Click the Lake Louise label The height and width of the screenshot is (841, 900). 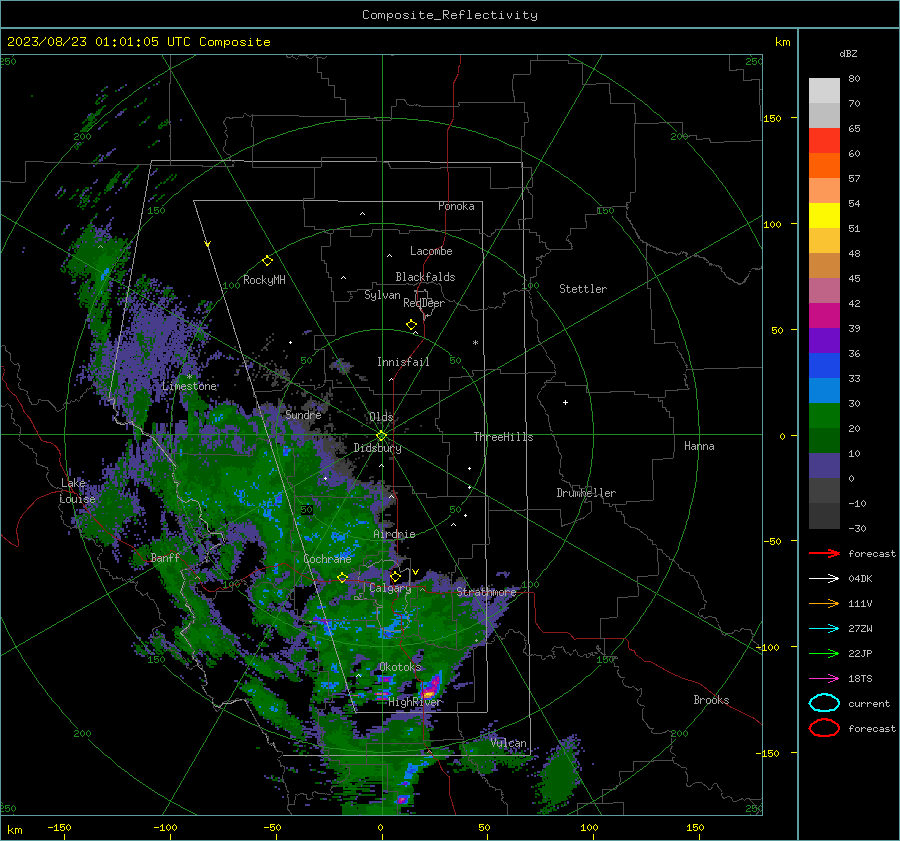point(77,491)
